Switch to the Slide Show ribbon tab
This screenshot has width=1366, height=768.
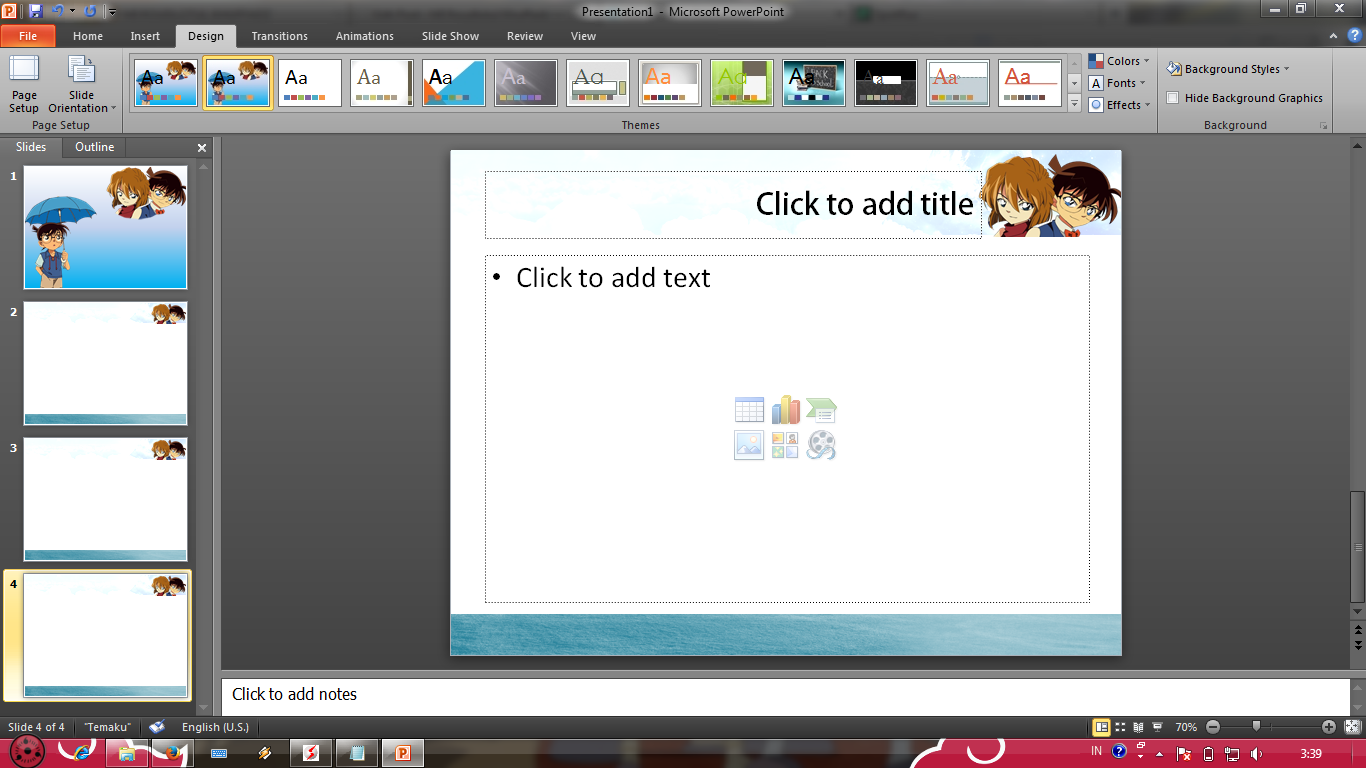450,36
